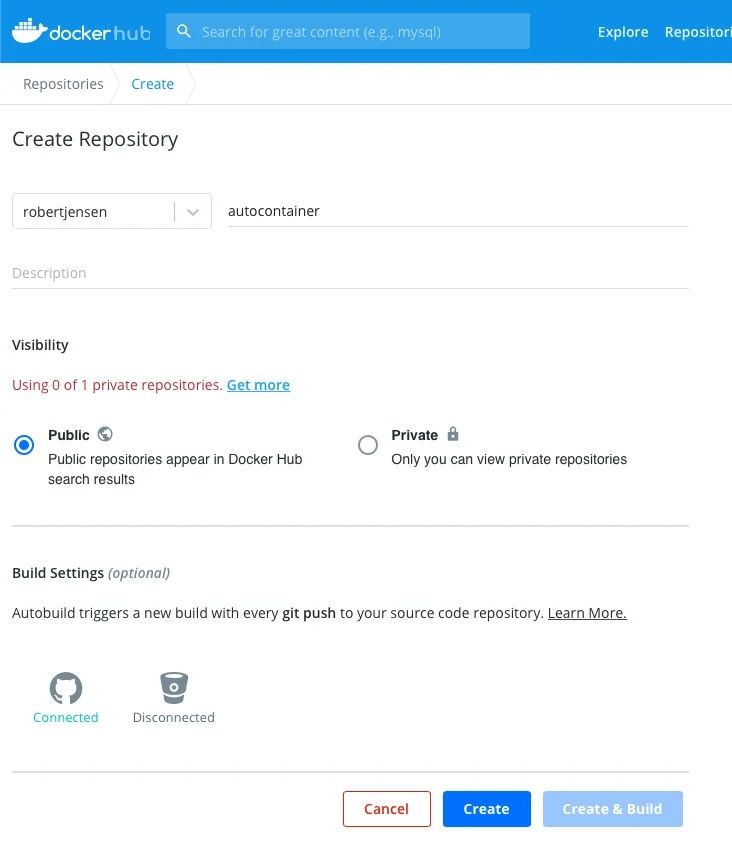
Task: Click the GitHub Connected icon
Action: click(x=66, y=688)
